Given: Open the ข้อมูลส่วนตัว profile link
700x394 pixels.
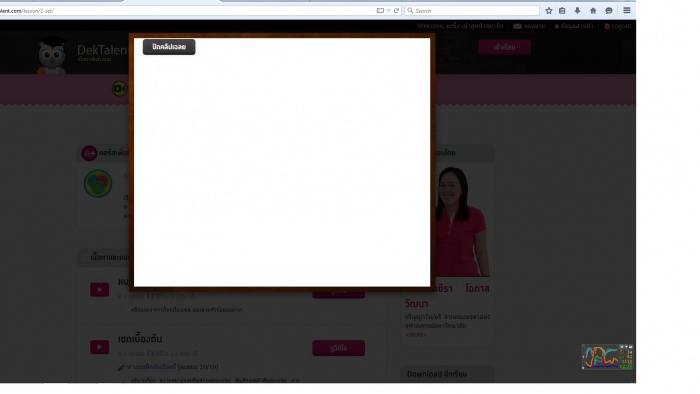Looking at the screenshot, I should (x=574, y=26).
